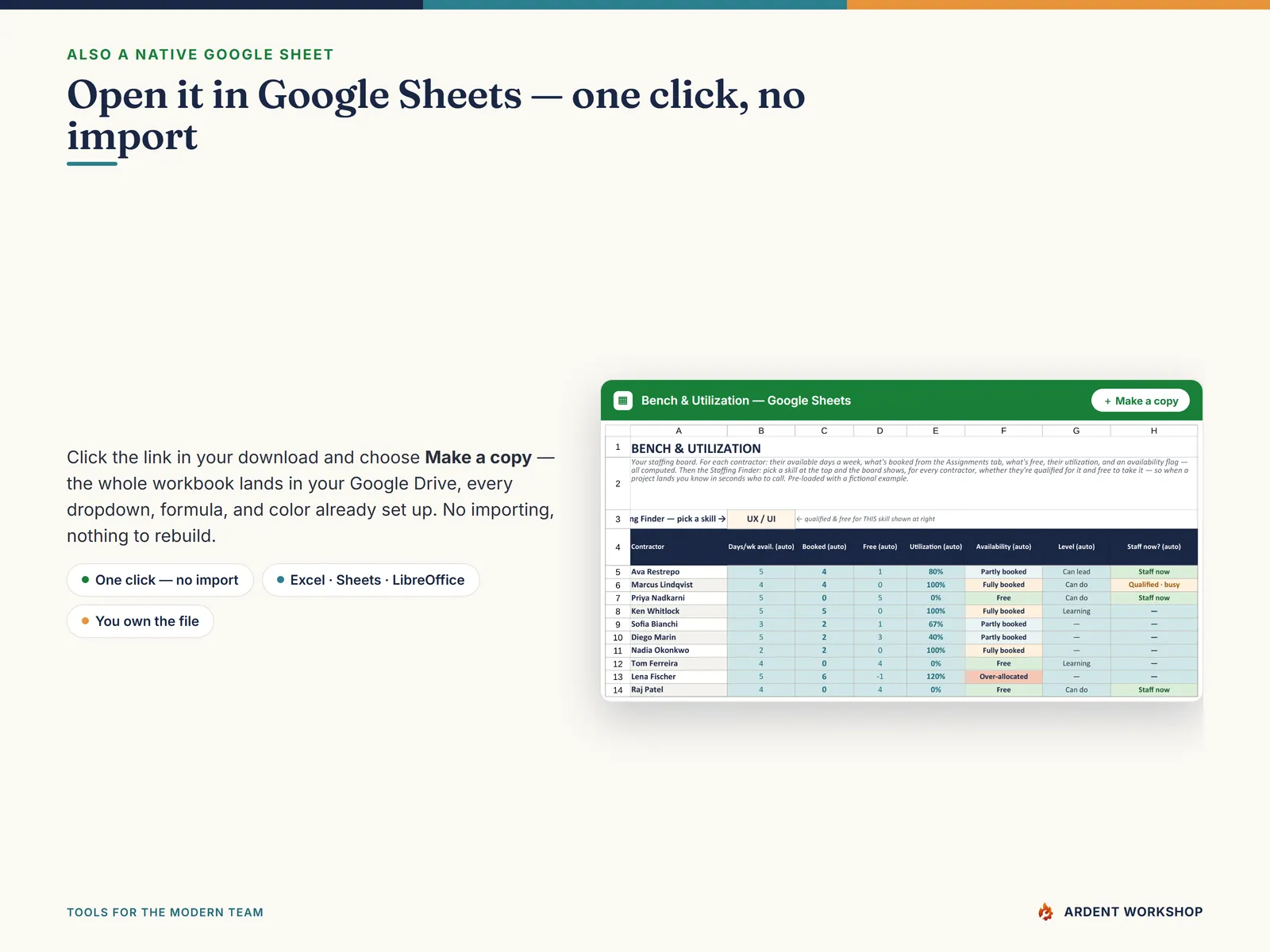Select the "Sofia Bianchi" contractor cell
1270x952 pixels.
679,624
